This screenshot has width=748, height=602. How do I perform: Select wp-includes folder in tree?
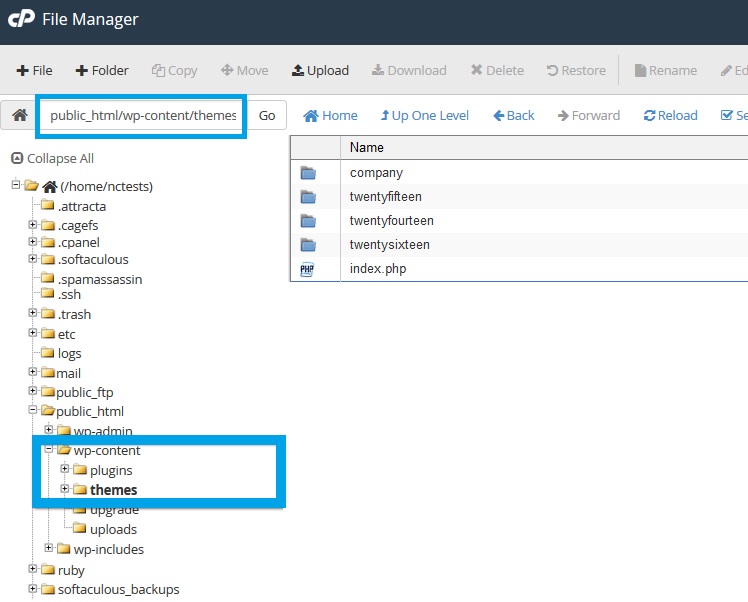pyautogui.click(x=109, y=550)
